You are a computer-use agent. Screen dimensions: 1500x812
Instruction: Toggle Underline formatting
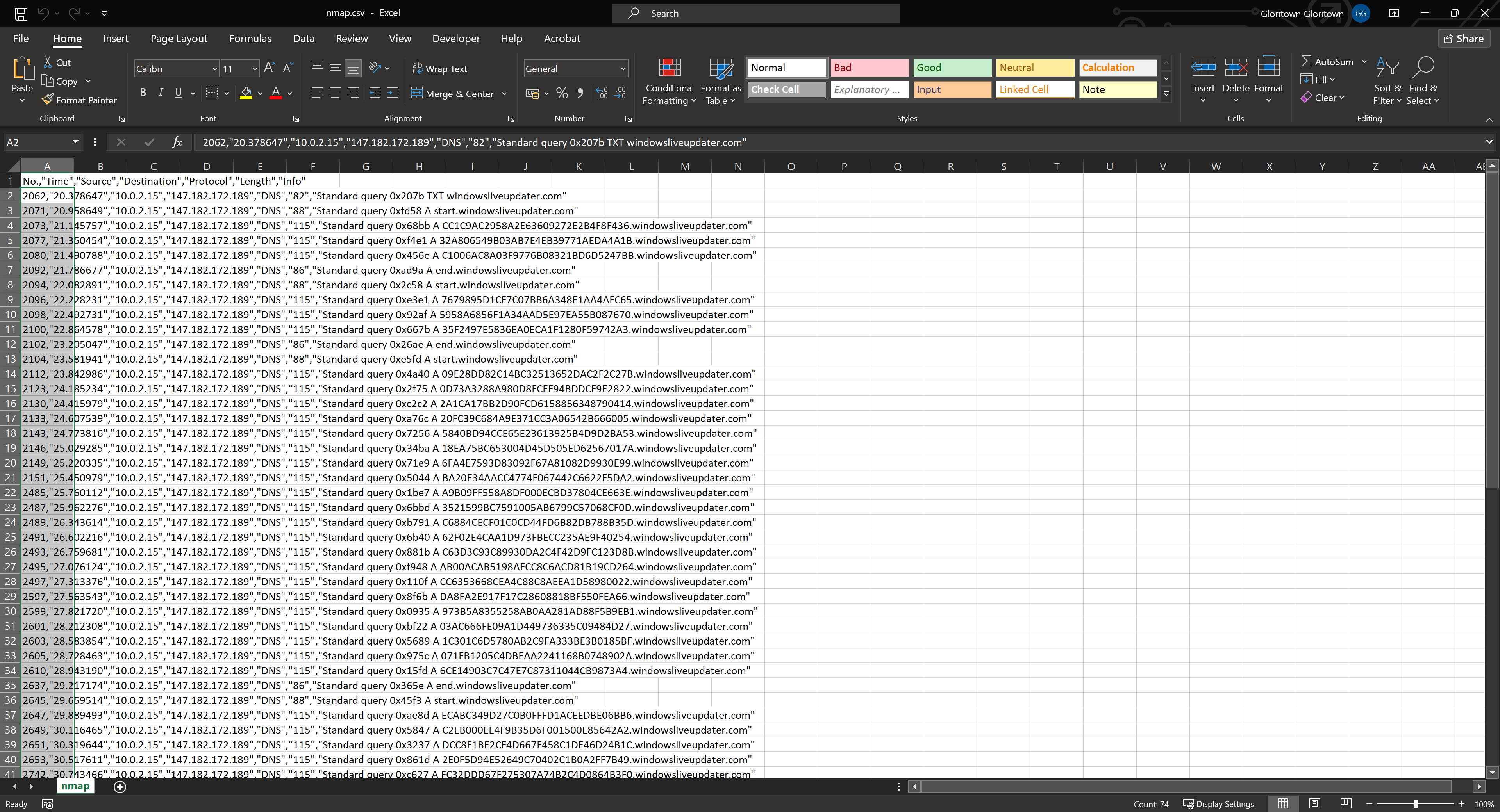point(179,93)
